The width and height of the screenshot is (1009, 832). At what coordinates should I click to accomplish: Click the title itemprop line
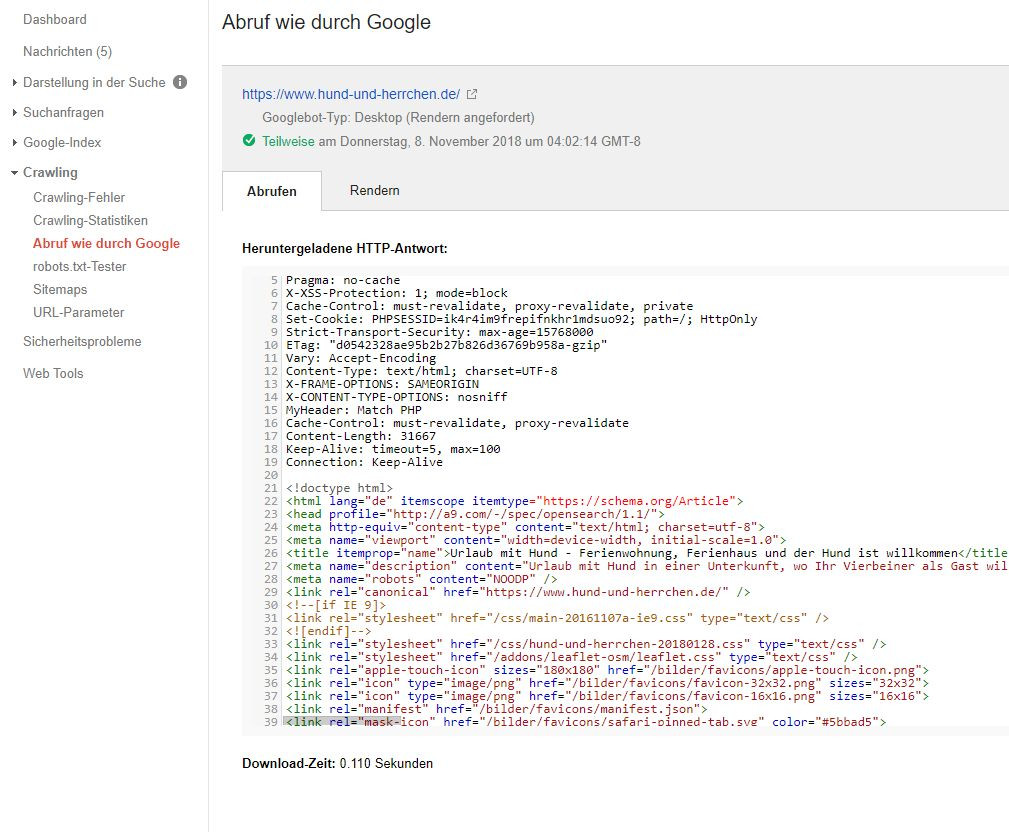(x=647, y=553)
